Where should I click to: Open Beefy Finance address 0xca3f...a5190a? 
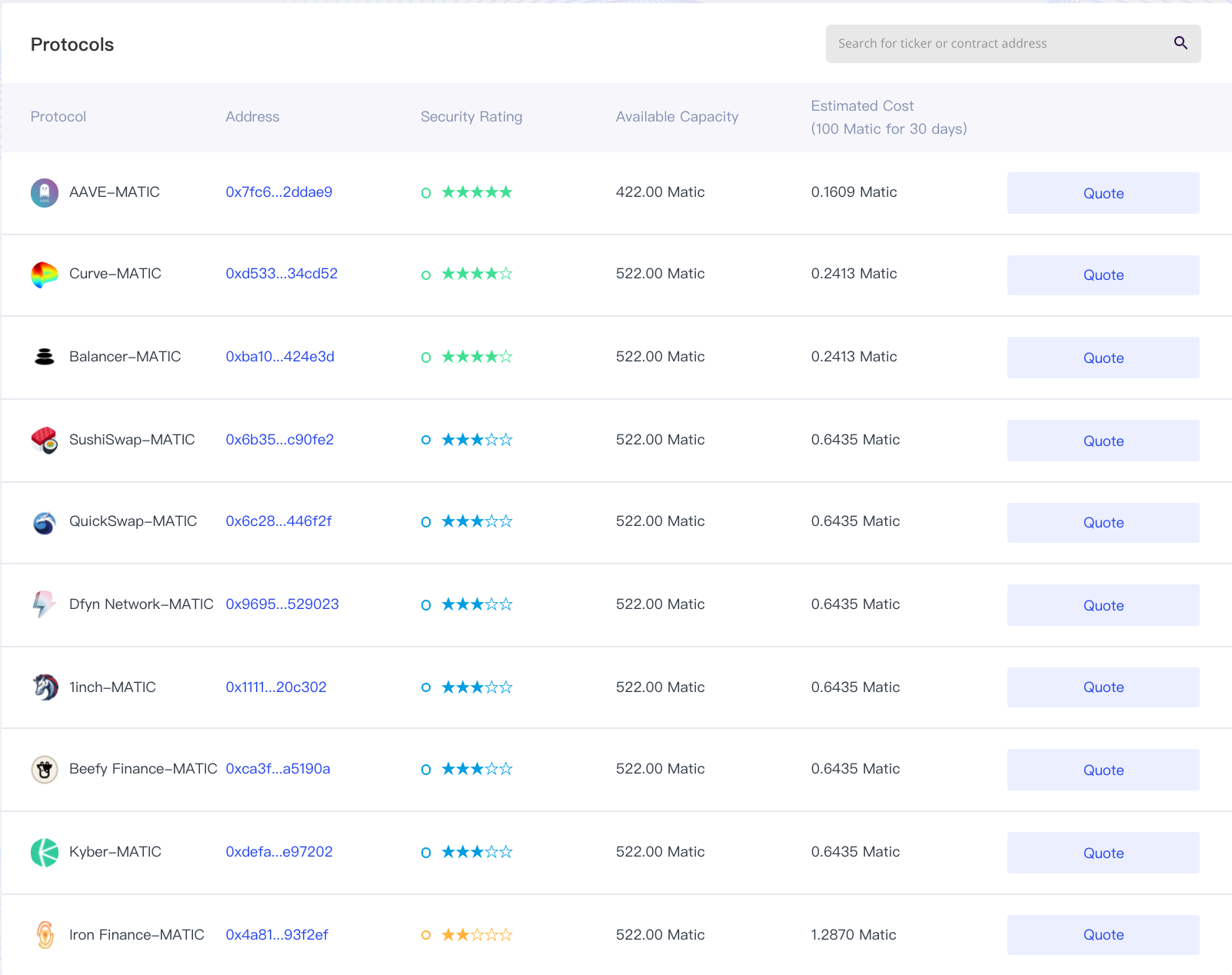(278, 769)
